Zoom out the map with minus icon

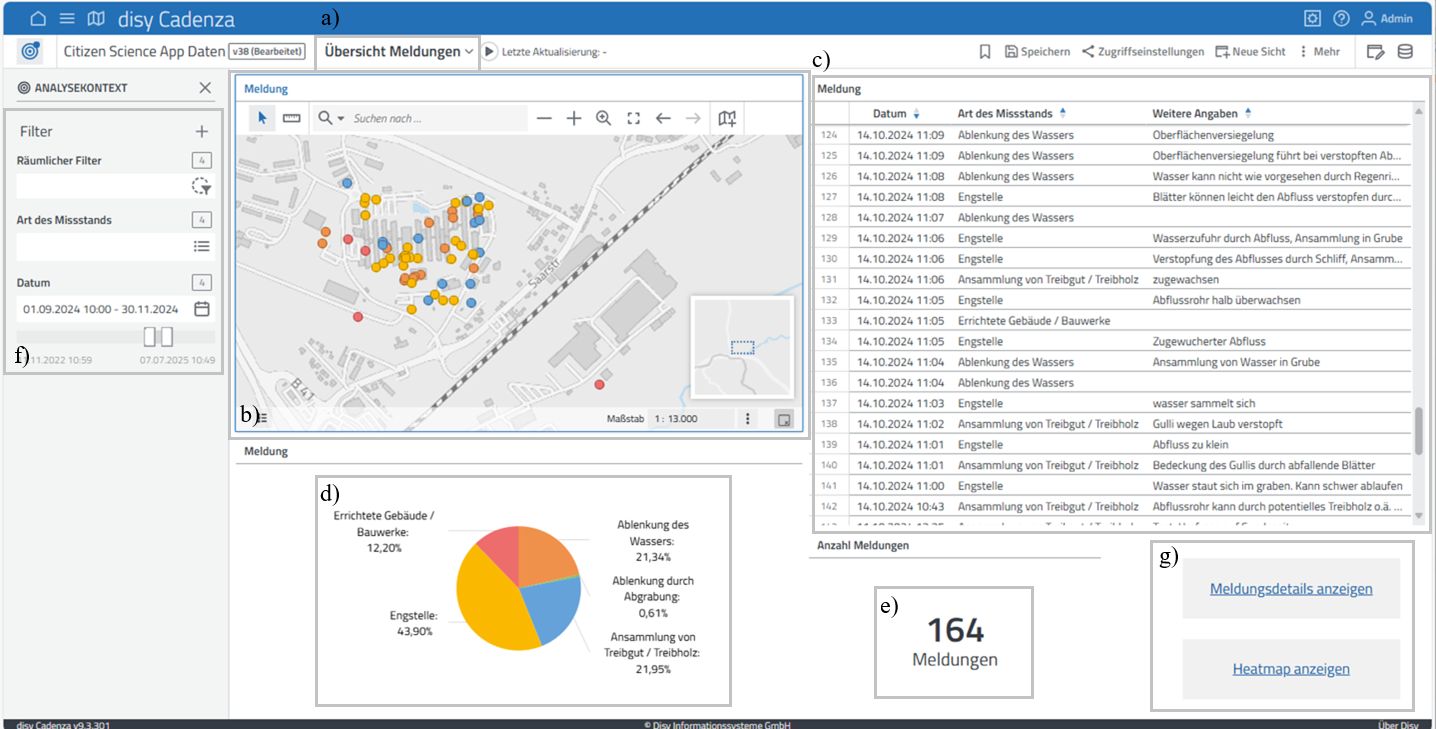click(544, 118)
